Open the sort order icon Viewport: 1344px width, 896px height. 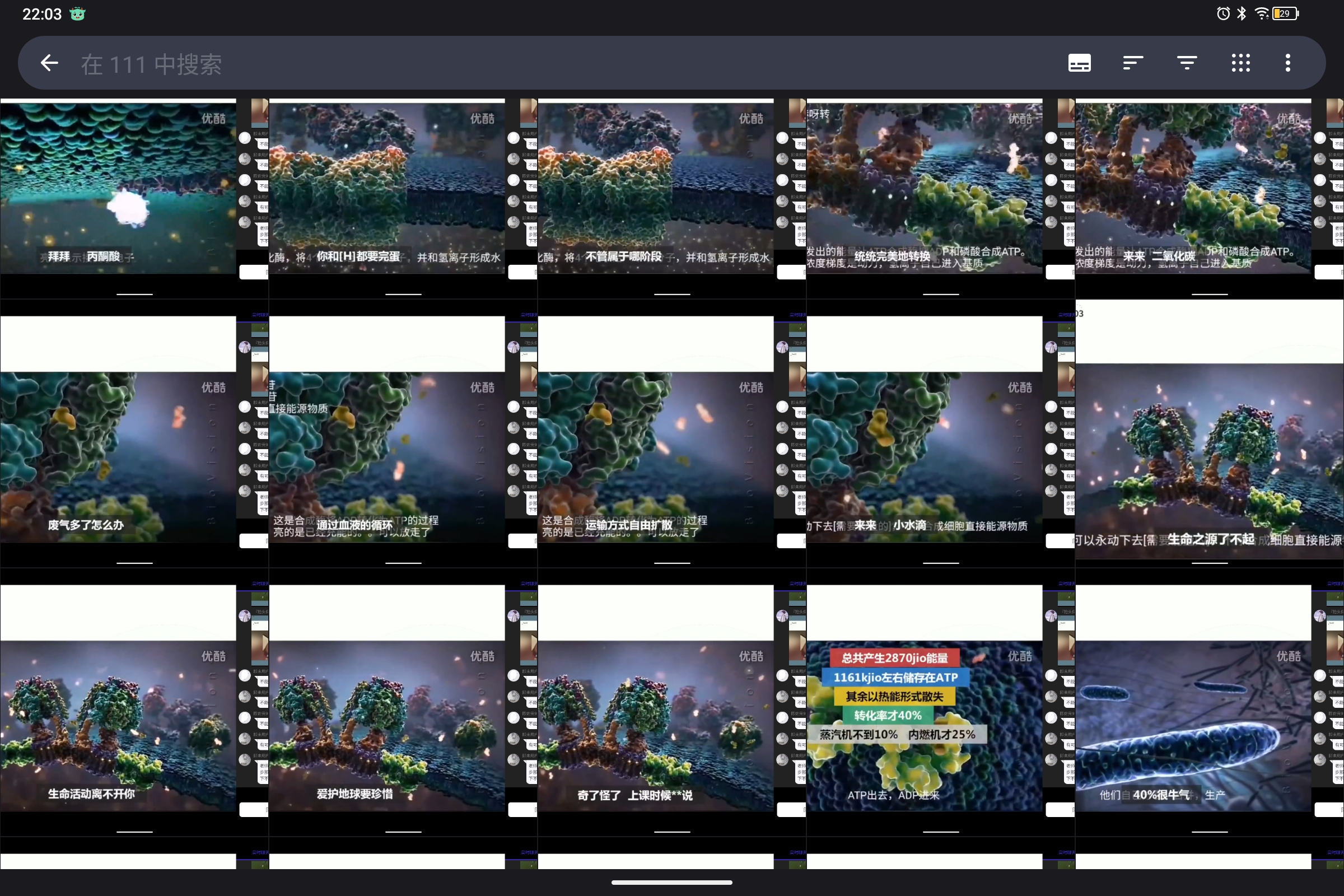pos(1132,63)
